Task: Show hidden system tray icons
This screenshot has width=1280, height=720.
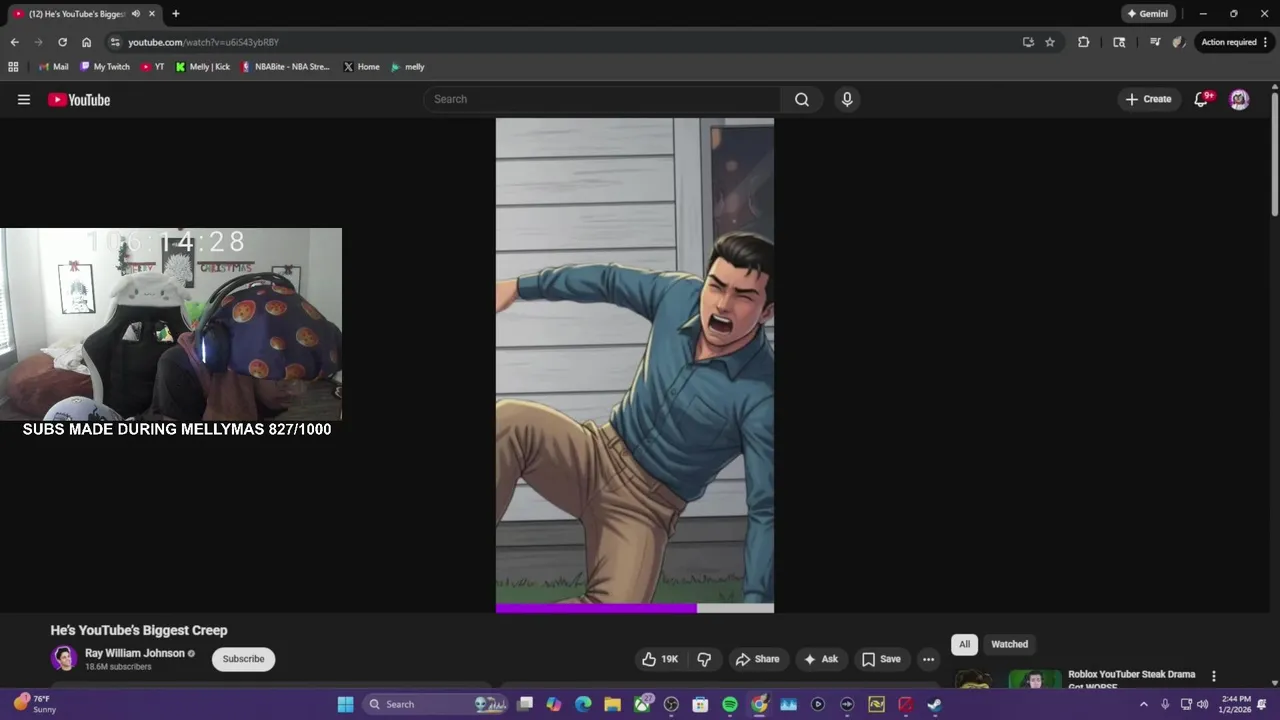Action: (x=1144, y=704)
